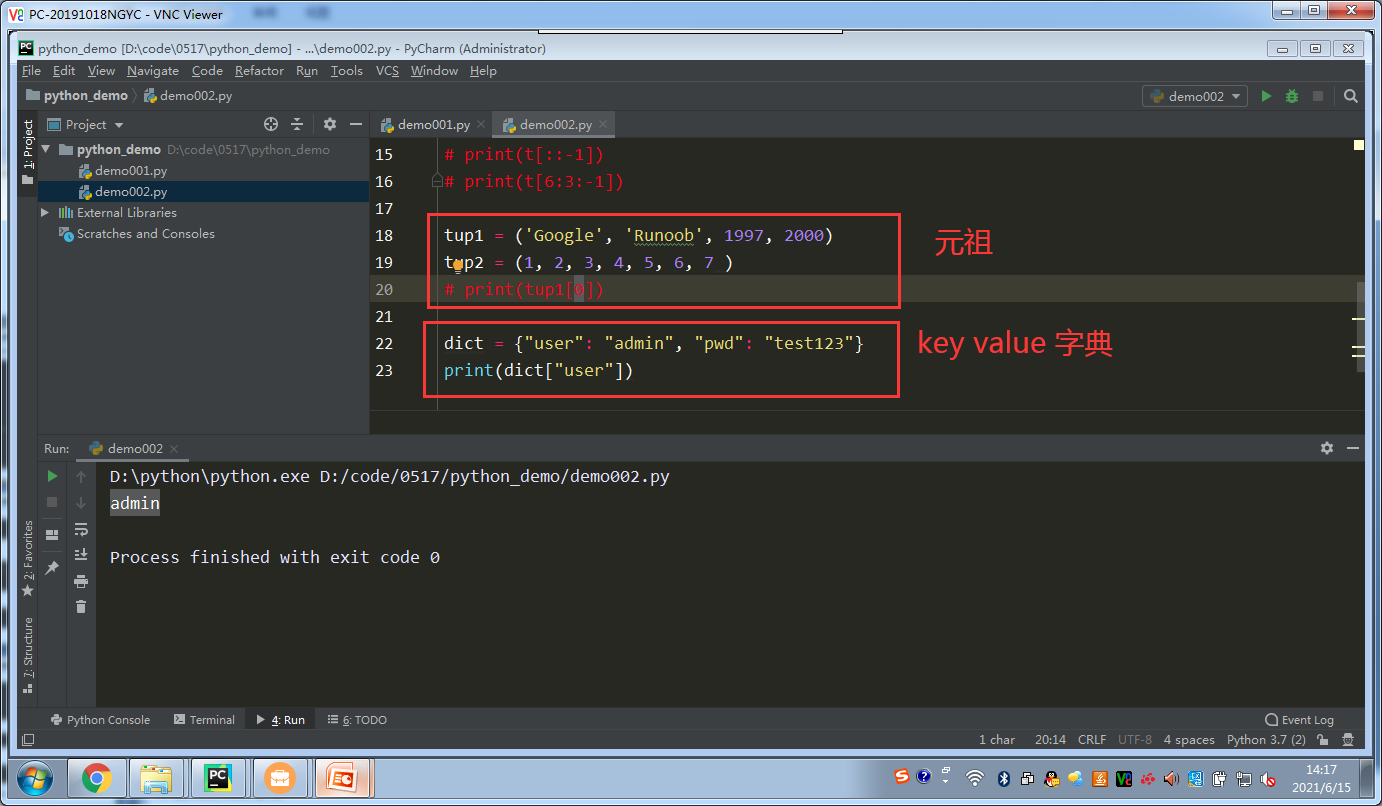
Task: Hide the Run panel with the minus icon
Action: 1353,448
